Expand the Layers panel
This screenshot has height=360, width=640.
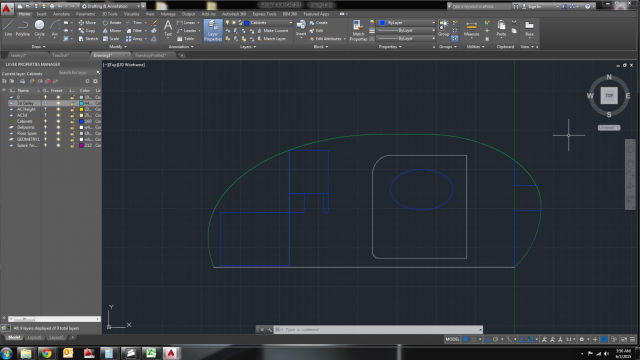[x=248, y=47]
